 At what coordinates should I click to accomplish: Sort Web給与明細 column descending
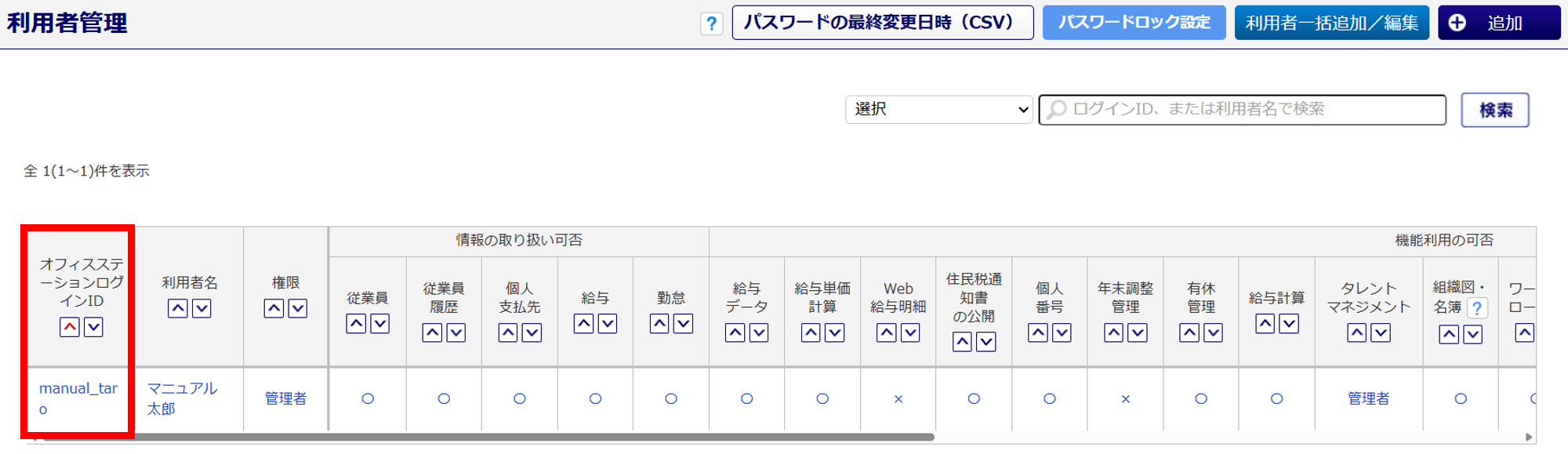click(910, 332)
